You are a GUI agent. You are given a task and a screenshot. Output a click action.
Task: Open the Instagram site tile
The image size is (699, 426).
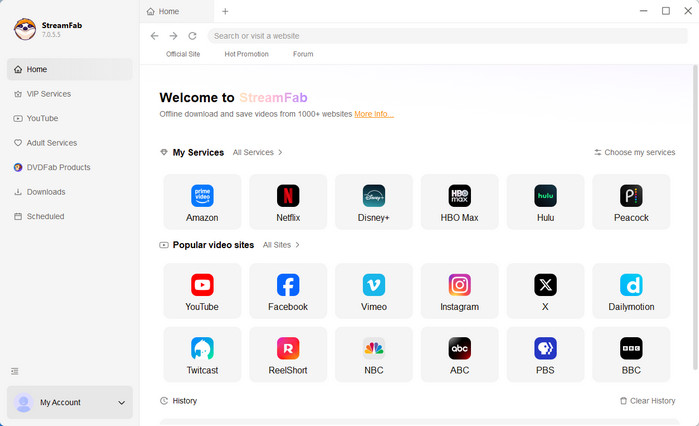click(x=460, y=291)
